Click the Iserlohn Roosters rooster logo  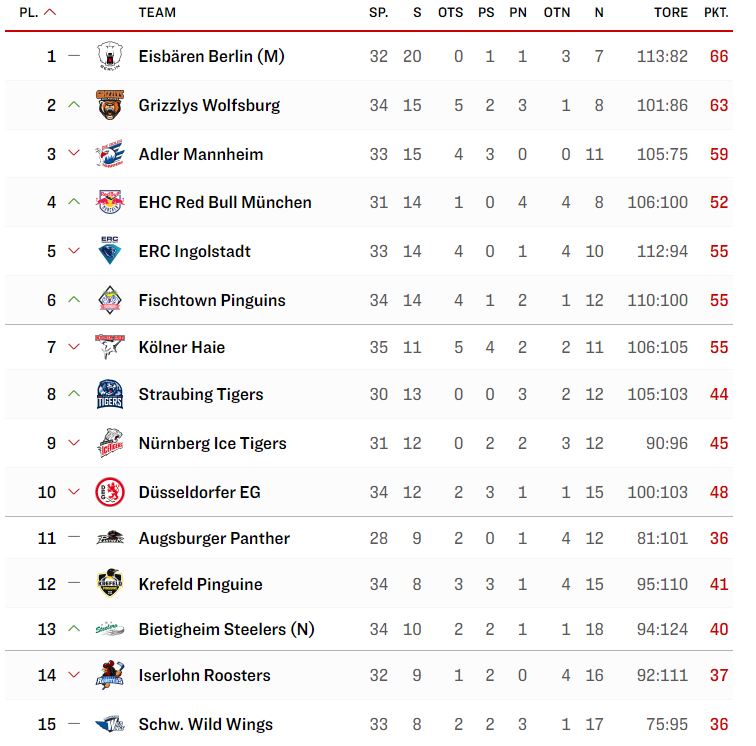(x=110, y=675)
